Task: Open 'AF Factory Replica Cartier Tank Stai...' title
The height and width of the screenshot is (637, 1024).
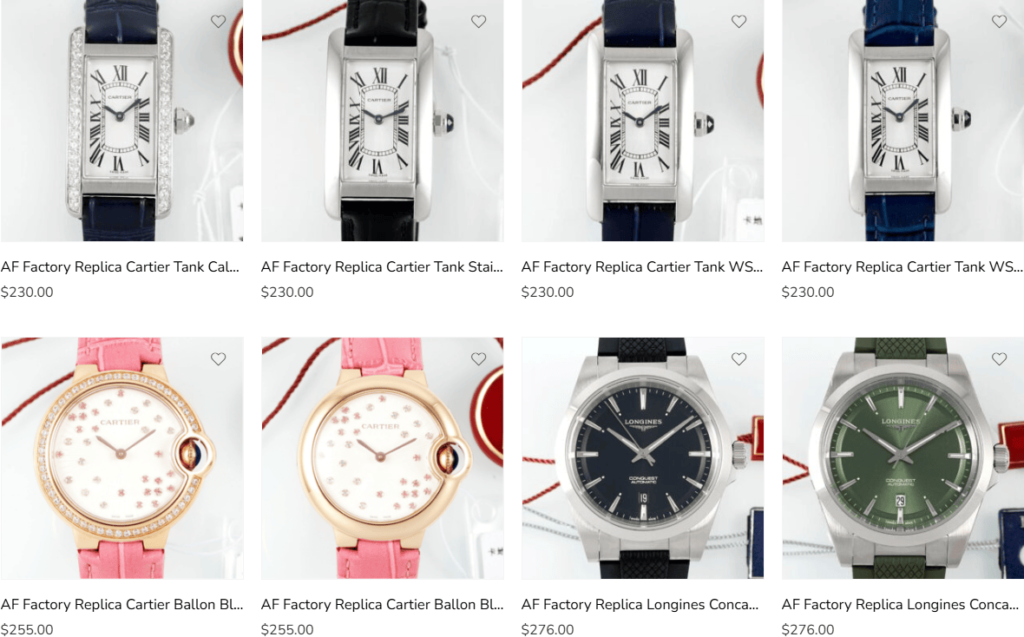Action: [x=382, y=267]
